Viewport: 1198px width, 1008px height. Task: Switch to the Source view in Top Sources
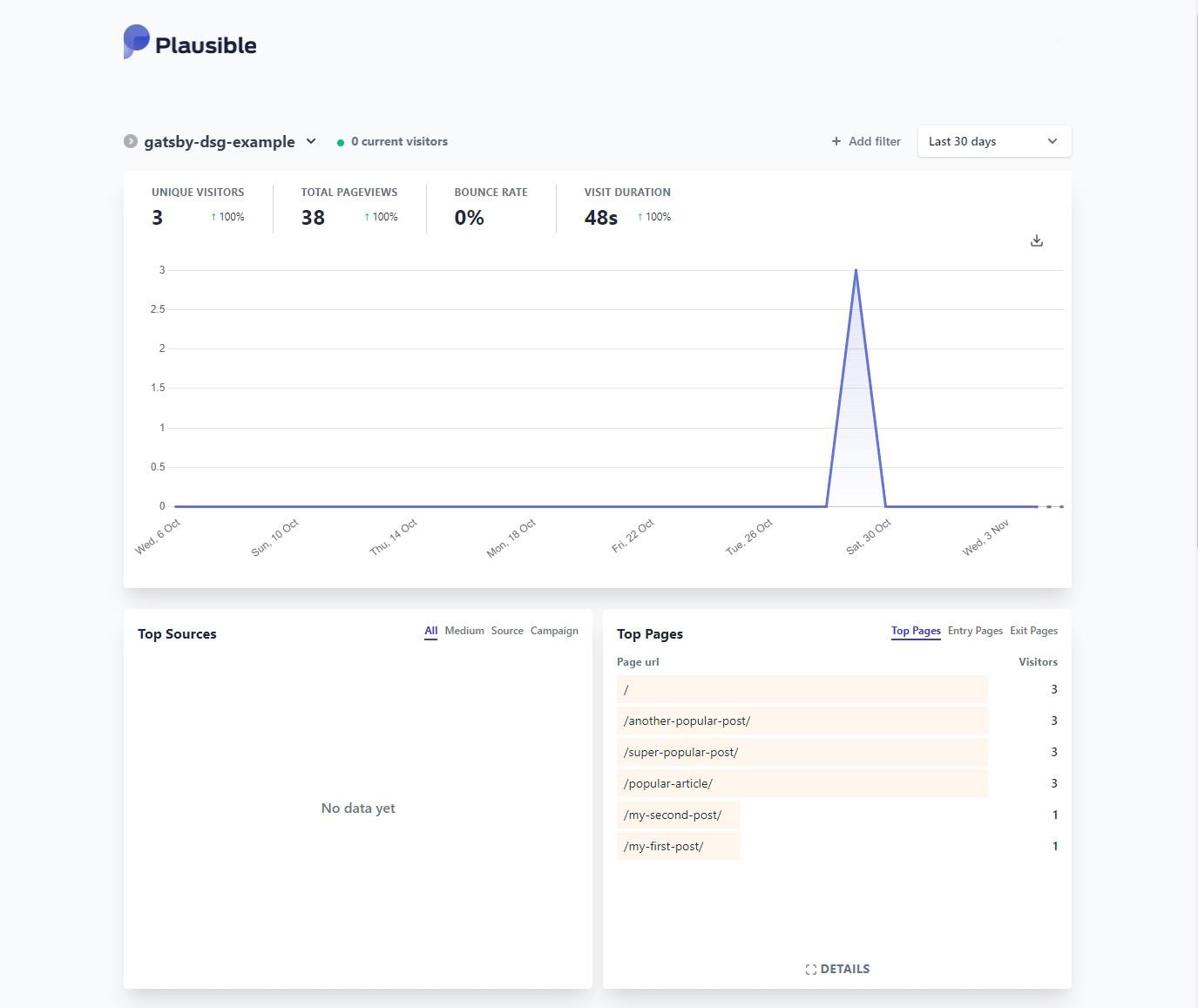(507, 631)
